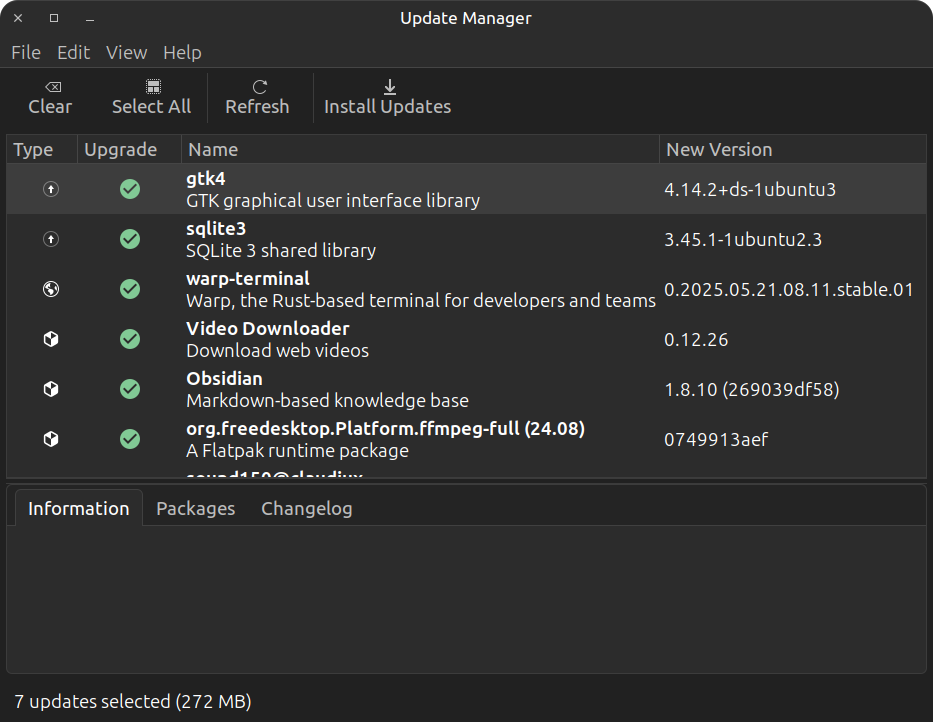Viewport: 933px width, 722px height.
Task: Open the Help menu
Action: 182,53
